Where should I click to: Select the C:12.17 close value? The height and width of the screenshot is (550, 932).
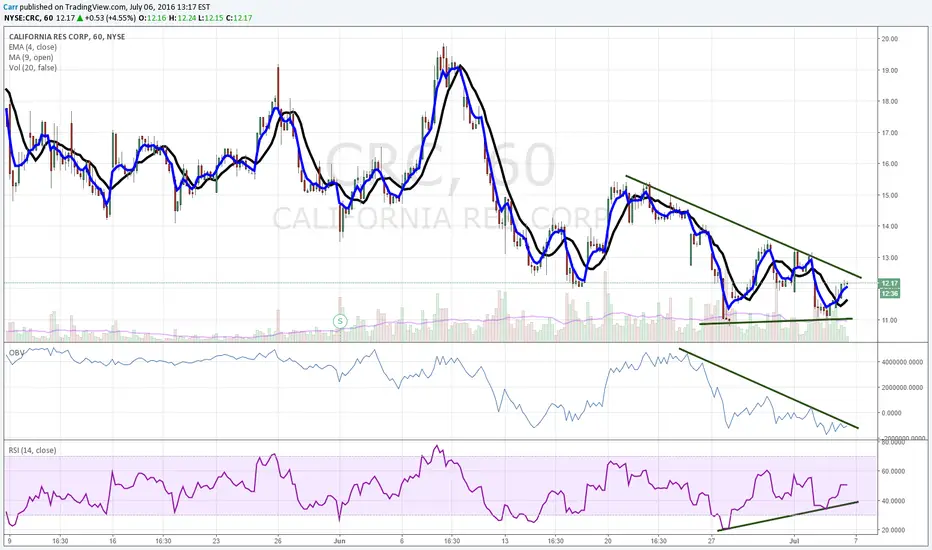click(x=238, y=18)
